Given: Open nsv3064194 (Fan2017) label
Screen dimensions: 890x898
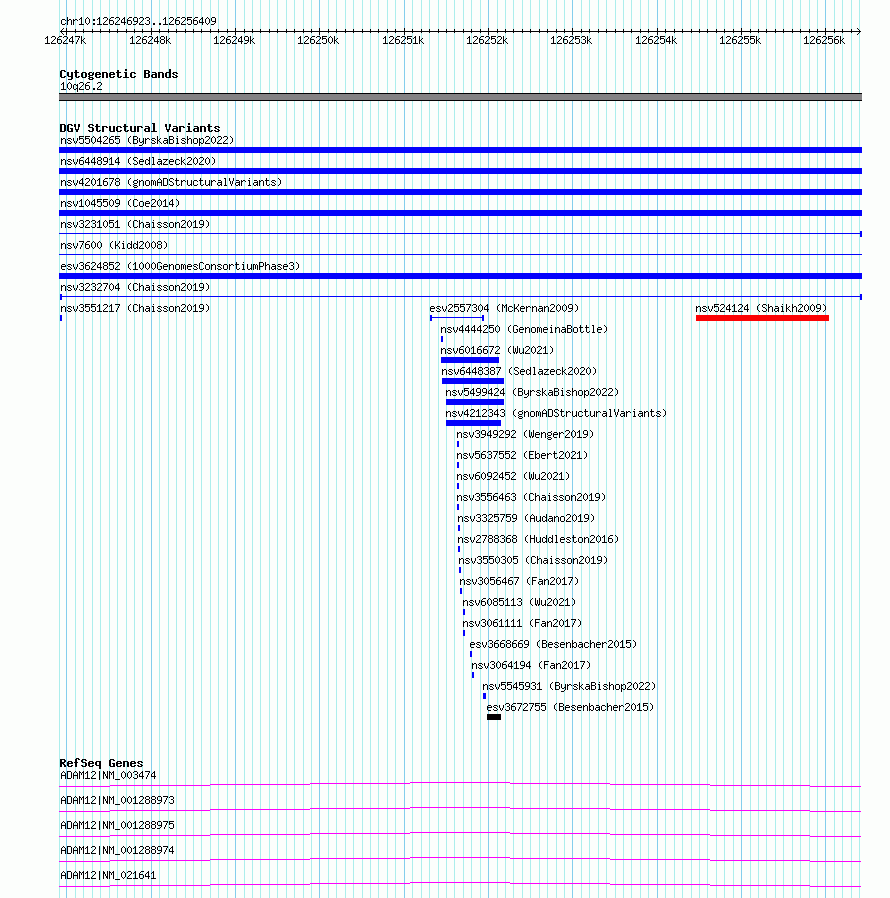Looking at the screenshot, I should (x=531, y=665).
